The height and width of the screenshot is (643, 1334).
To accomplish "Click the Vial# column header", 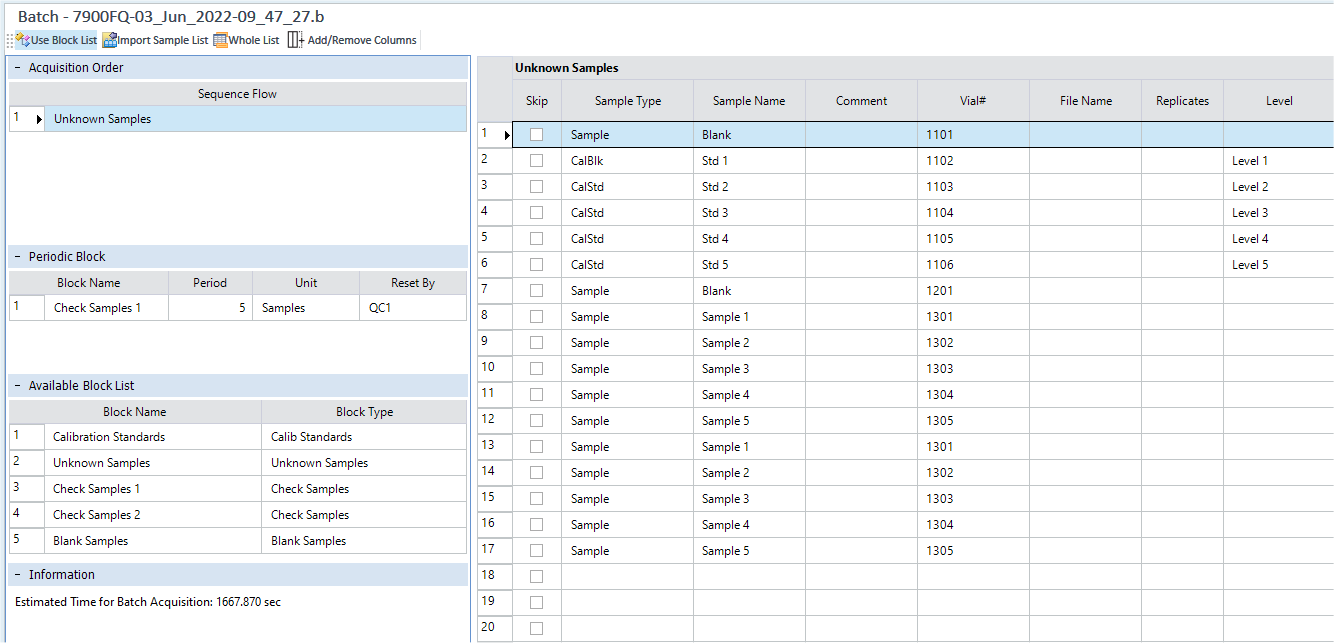I will click(x=973, y=101).
